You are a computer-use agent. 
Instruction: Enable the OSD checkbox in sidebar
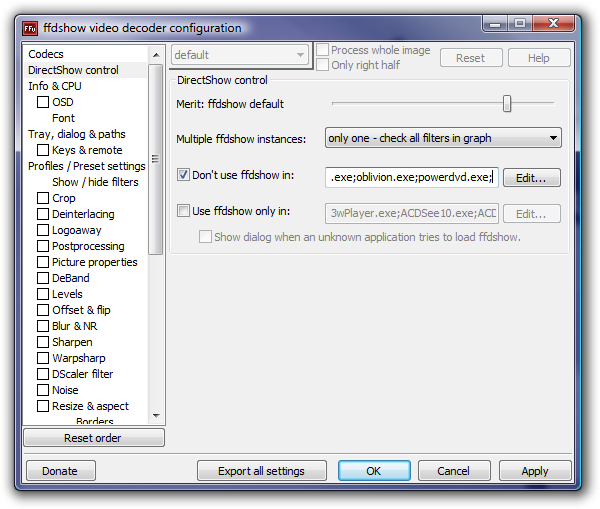click(x=43, y=102)
